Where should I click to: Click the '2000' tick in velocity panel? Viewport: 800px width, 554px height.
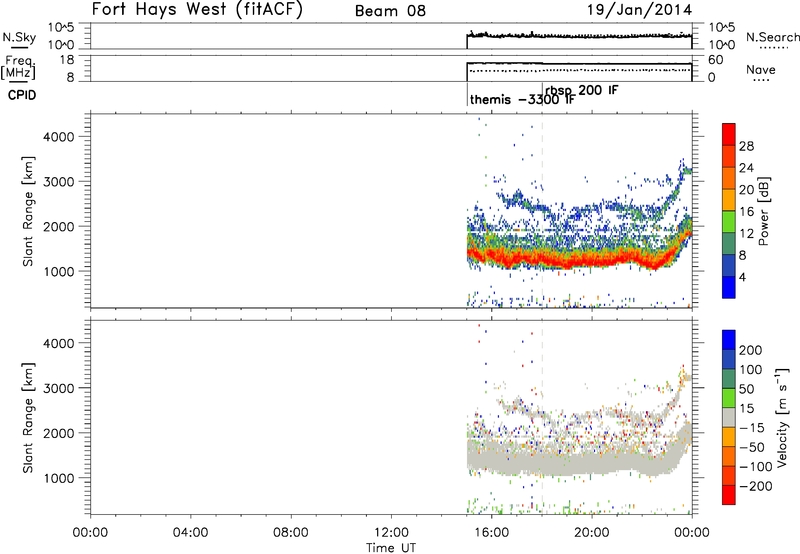pos(59,433)
